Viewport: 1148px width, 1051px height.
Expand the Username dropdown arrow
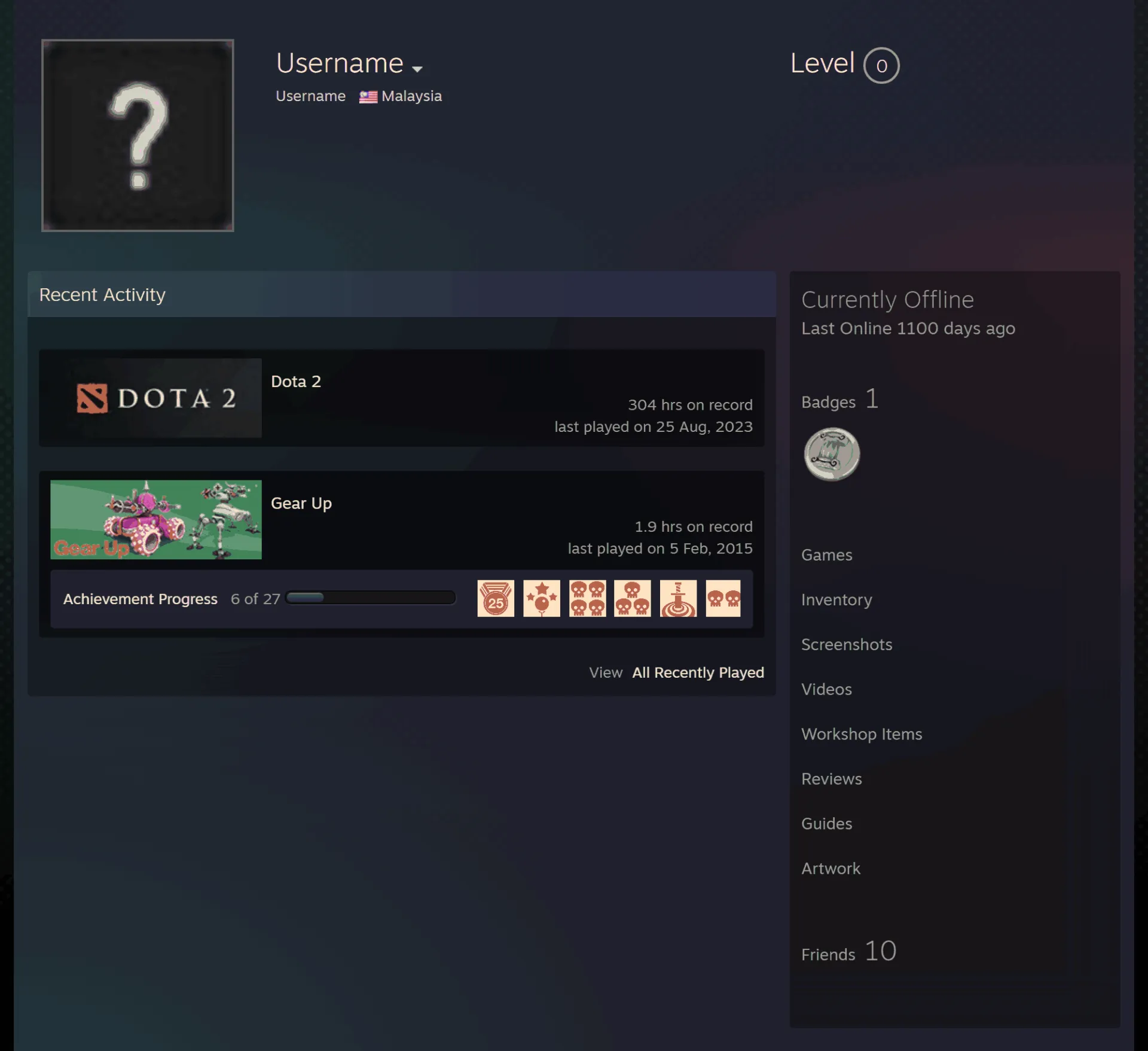click(x=417, y=69)
